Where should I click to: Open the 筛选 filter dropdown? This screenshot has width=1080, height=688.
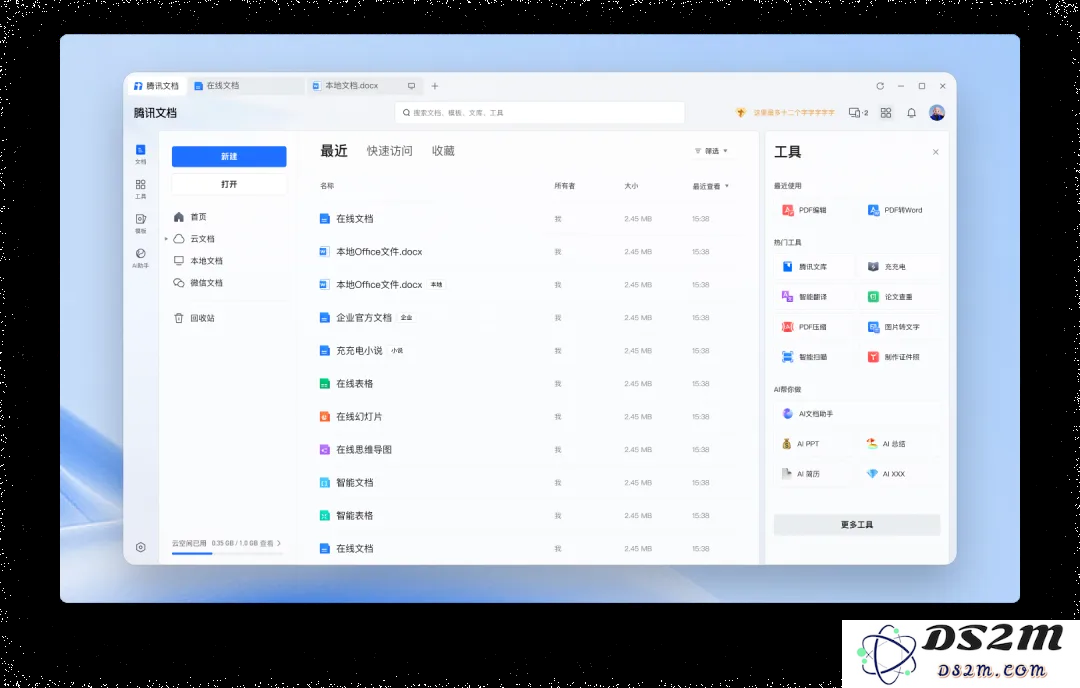(712, 151)
